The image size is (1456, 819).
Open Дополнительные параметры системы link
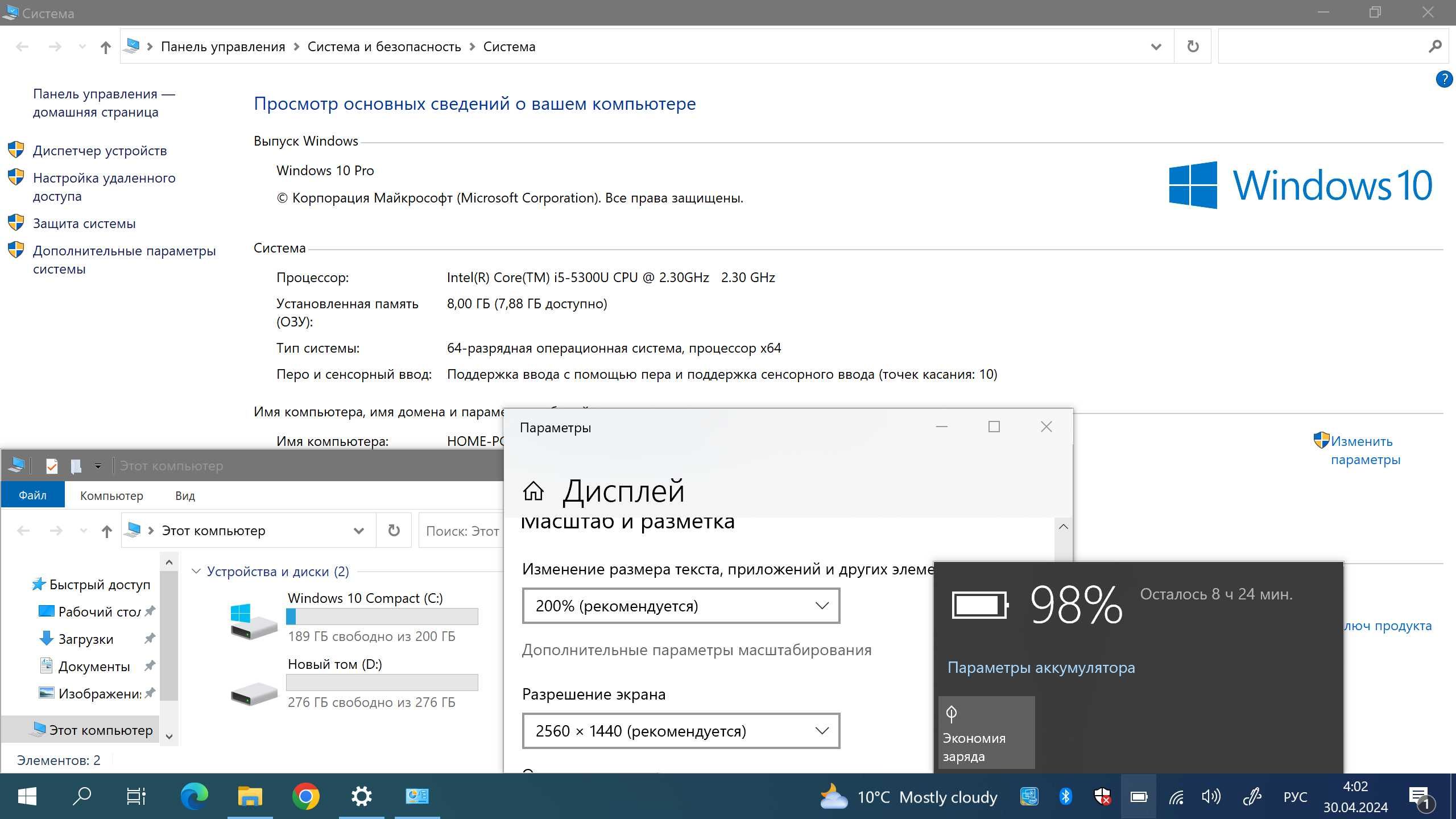pos(124,260)
